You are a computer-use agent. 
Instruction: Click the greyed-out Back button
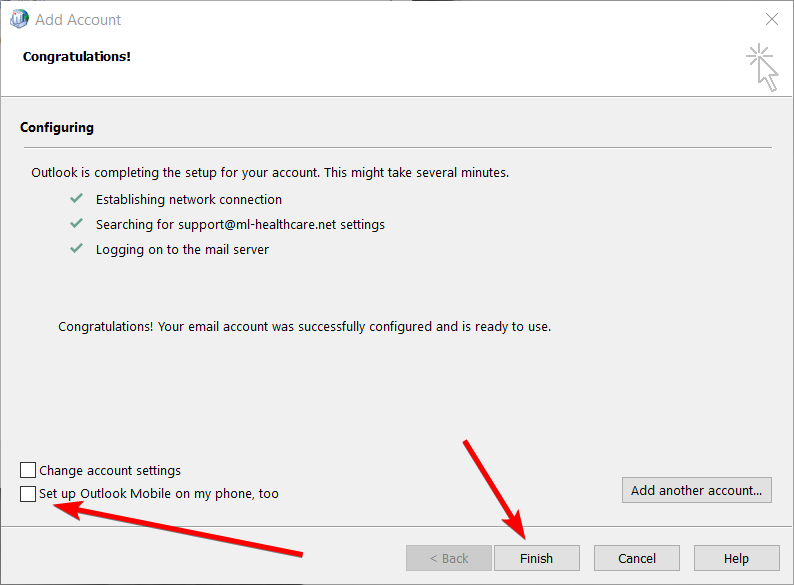pos(449,558)
